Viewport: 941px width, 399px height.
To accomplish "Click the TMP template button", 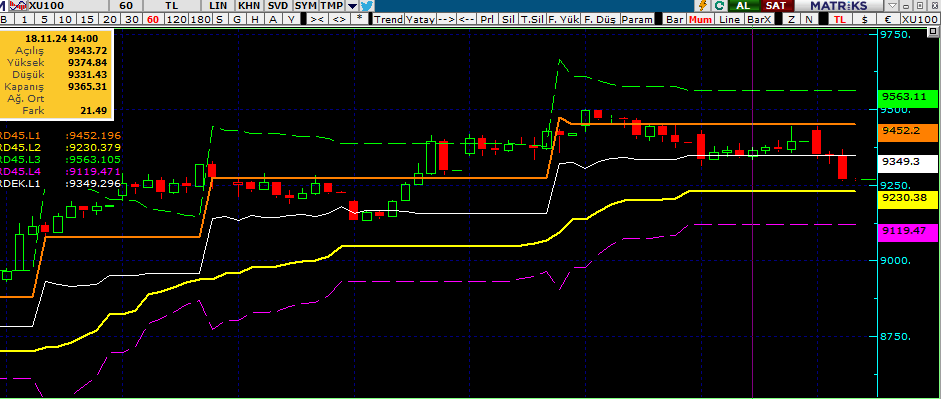I will tap(332, 5).
